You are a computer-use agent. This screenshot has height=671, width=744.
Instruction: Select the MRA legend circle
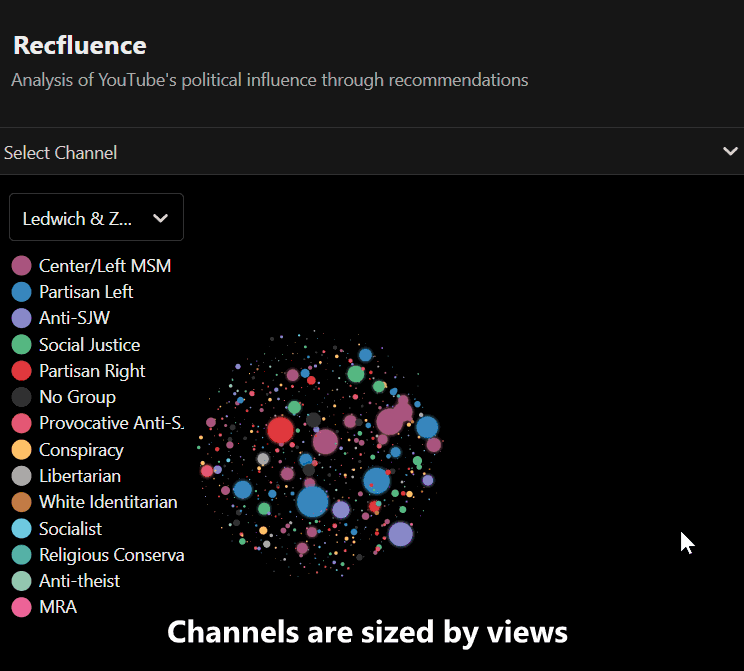(x=21, y=607)
